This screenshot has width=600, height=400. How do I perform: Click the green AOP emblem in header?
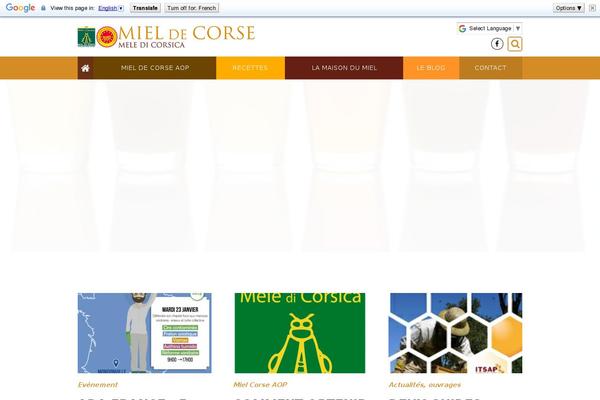[86, 37]
